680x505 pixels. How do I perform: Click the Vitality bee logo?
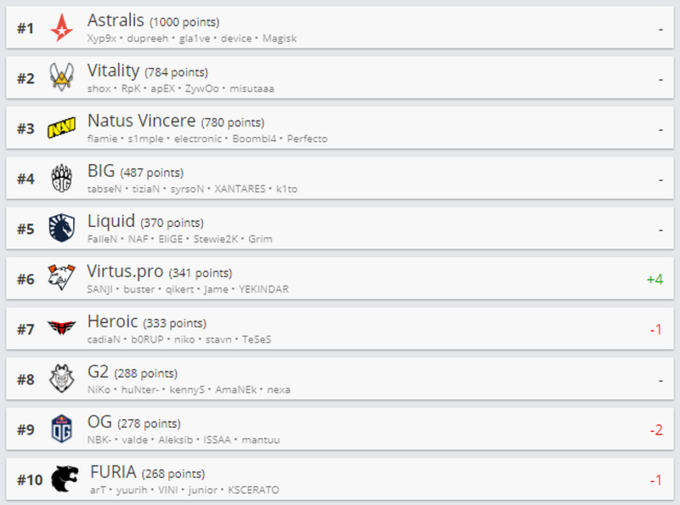(x=62, y=77)
